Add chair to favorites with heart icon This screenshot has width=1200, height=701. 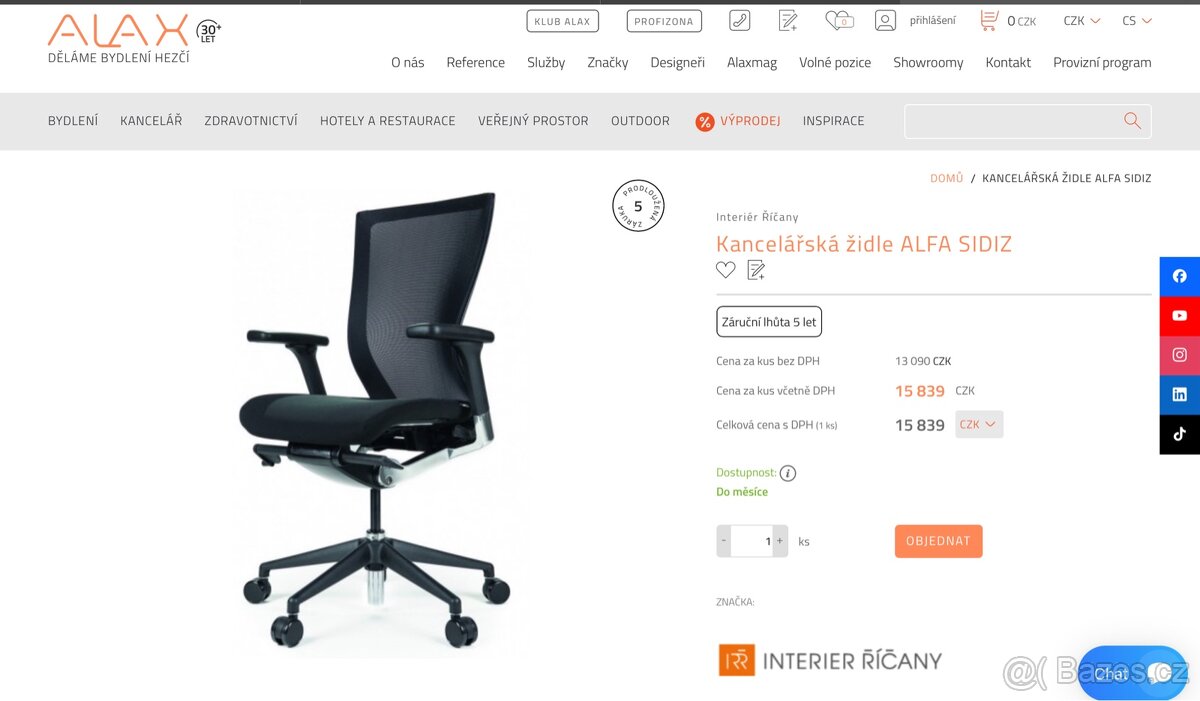(x=726, y=270)
